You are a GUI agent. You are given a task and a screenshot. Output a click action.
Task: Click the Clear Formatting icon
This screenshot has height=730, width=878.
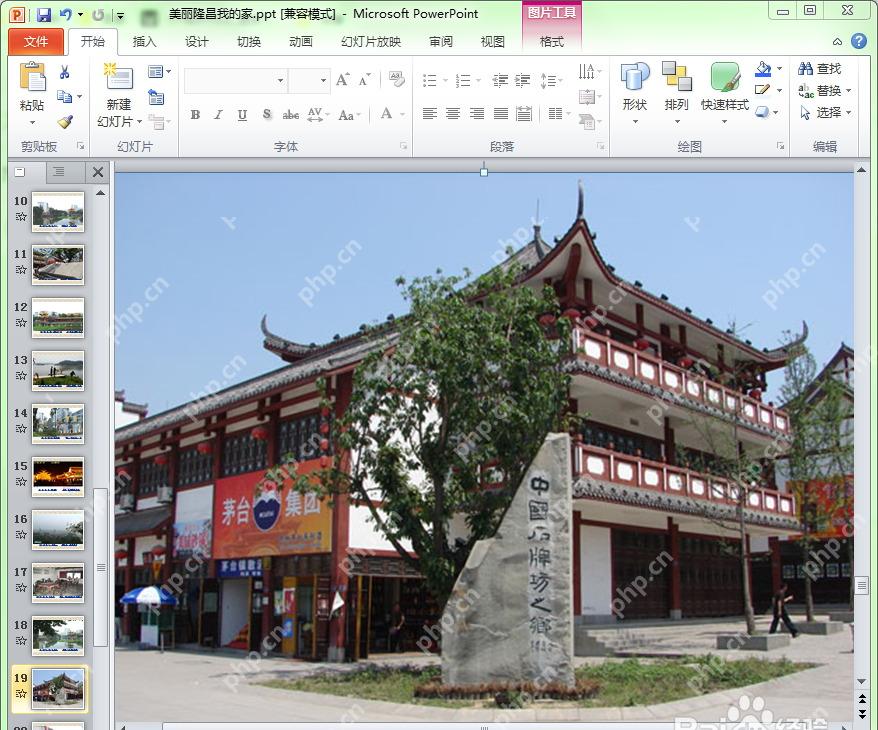(x=396, y=79)
